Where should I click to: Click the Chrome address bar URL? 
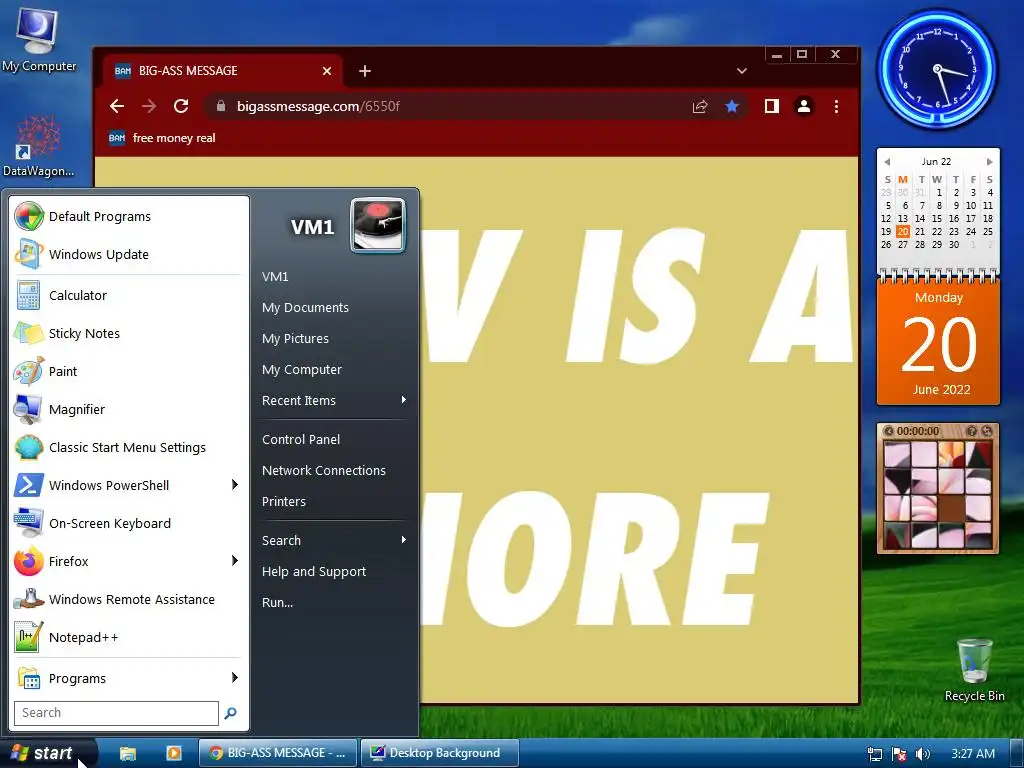318,106
